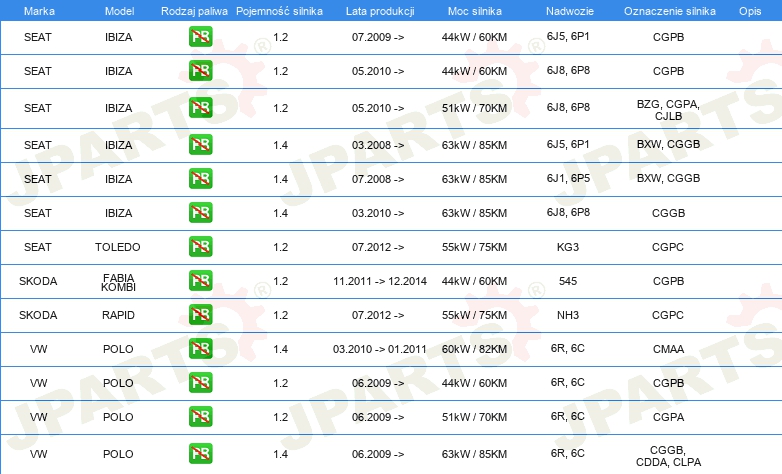Select the FABIA KOMBI model cell
Screen dimensions: 782x474
(118, 282)
